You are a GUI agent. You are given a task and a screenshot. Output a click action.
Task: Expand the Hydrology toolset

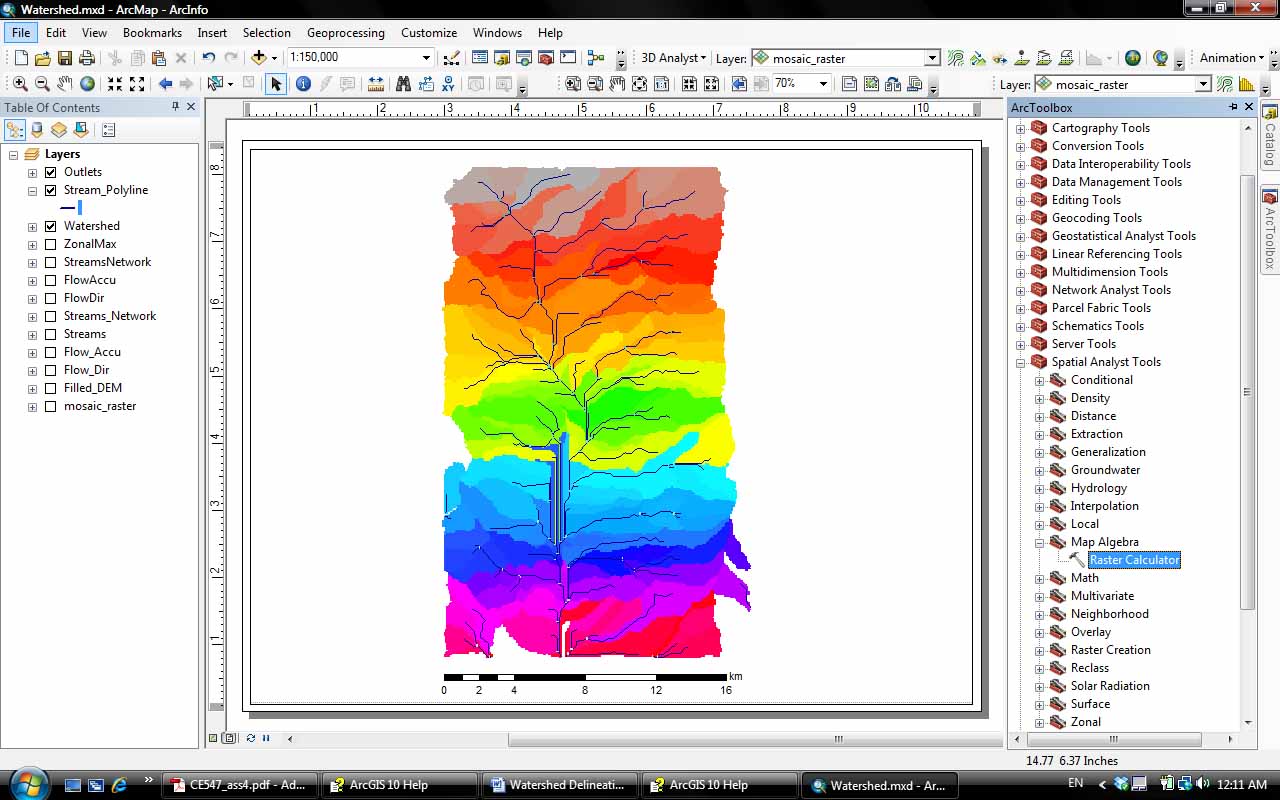tap(1039, 488)
